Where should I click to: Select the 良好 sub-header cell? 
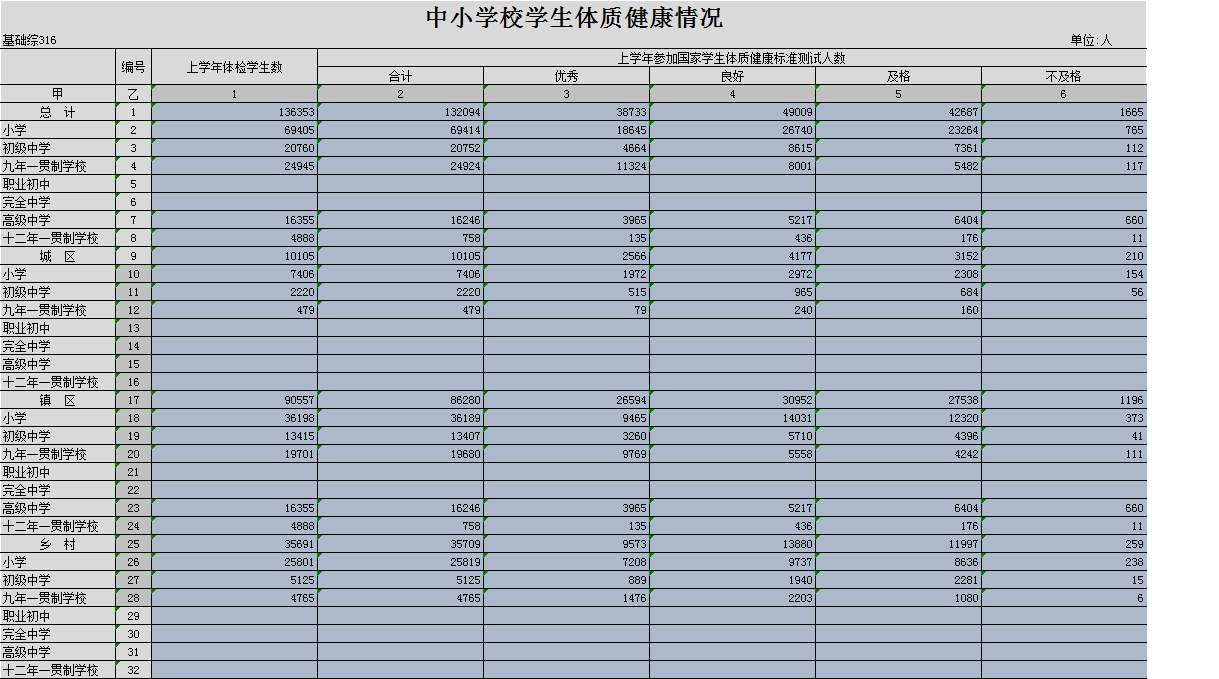[x=732, y=76]
